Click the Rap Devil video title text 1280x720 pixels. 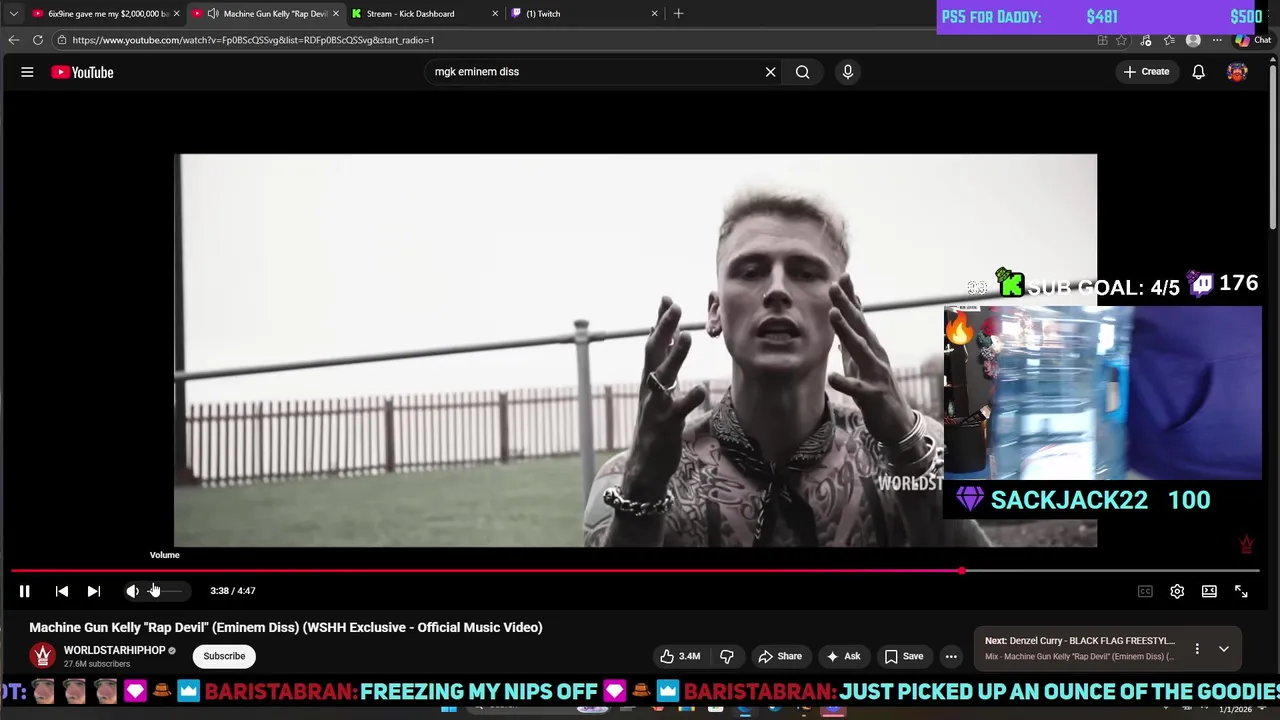click(286, 627)
